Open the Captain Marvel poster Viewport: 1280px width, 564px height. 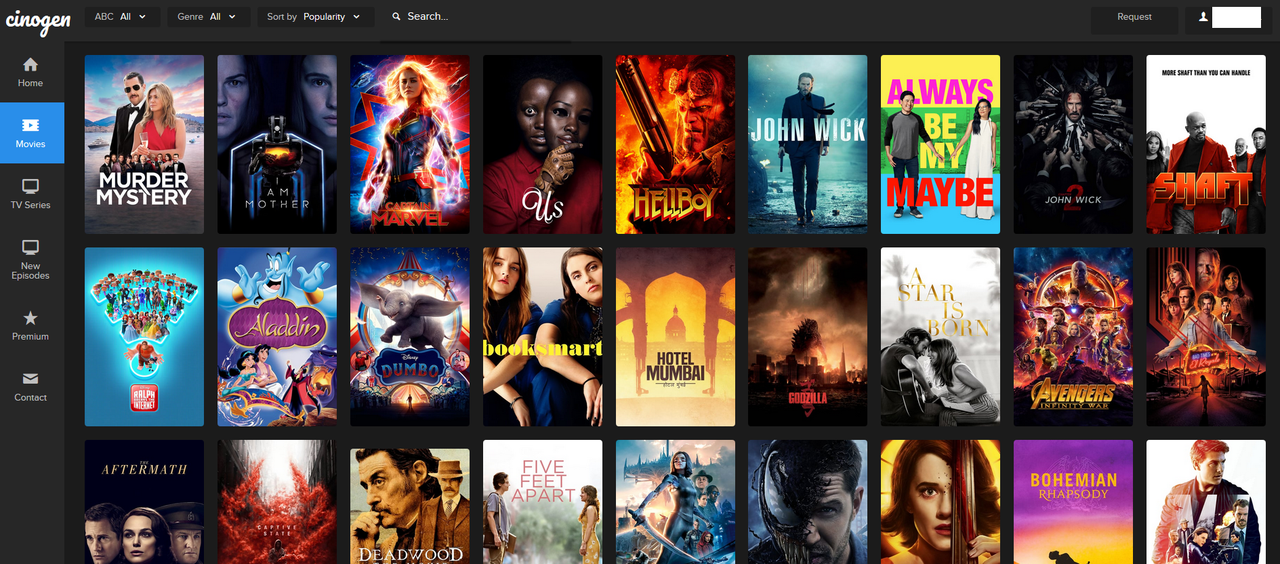point(410,144)
